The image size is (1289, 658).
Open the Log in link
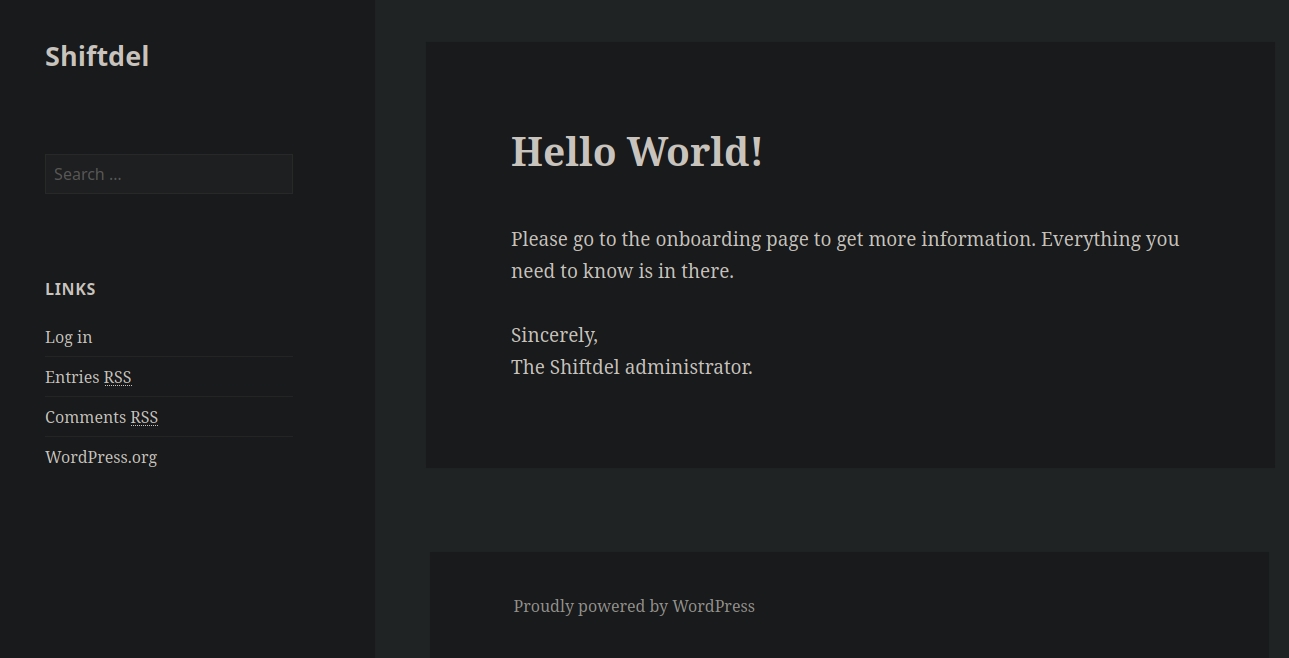(x=68, y=337)
